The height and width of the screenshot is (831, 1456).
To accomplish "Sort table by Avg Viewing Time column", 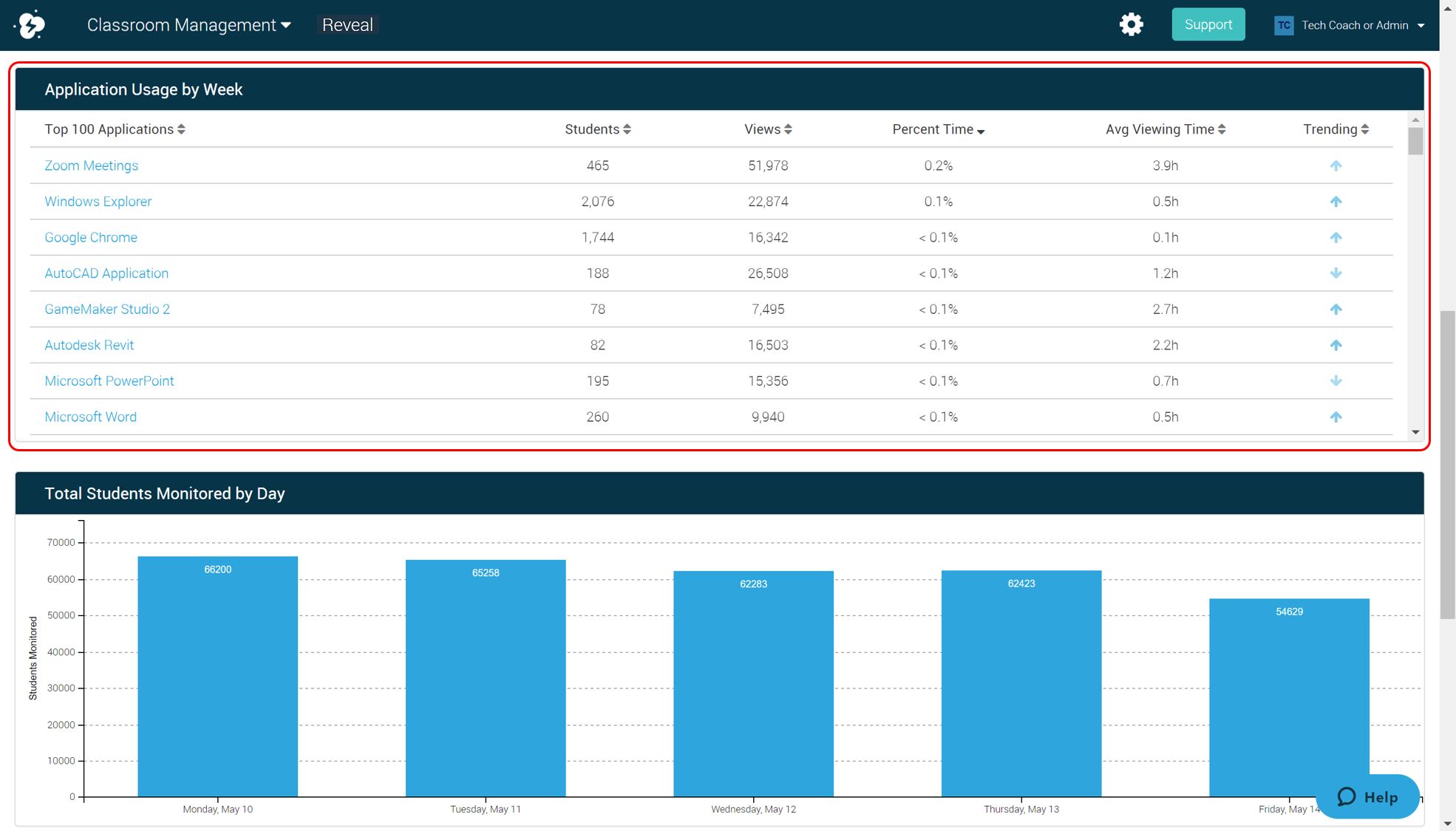I will click(1166, 129).
